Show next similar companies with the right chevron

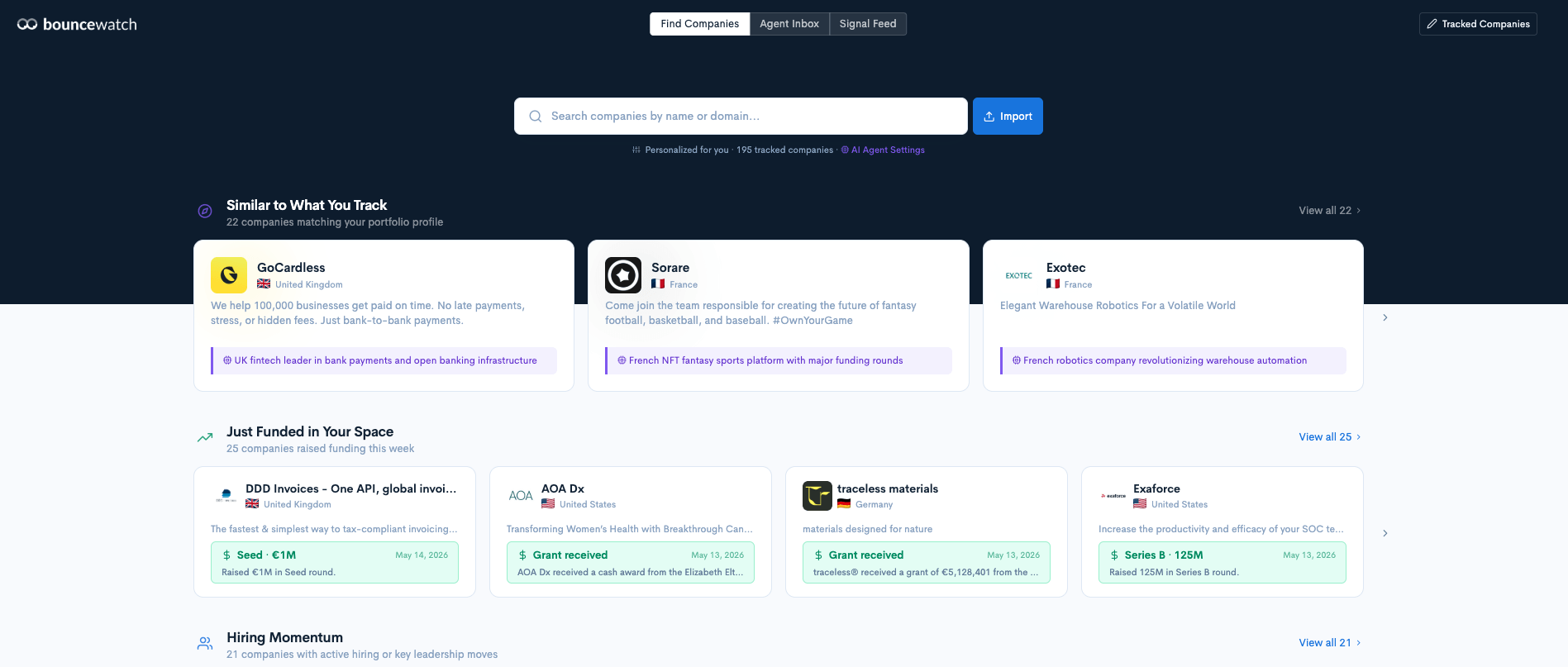pos(1385,317)
